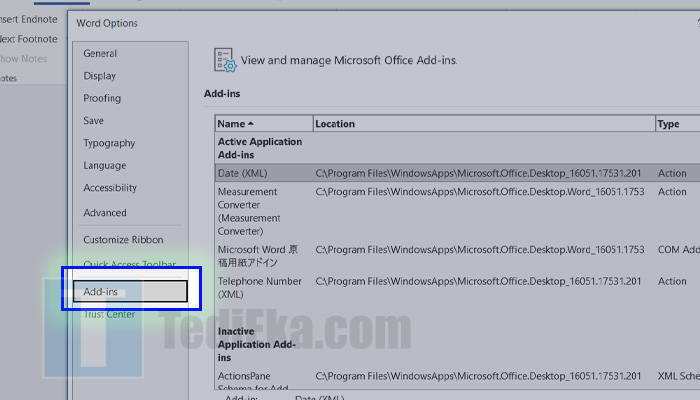Open Quick Access Toolbar settings
The height and width of the screenshot is (400, 700).
(129, 264)
